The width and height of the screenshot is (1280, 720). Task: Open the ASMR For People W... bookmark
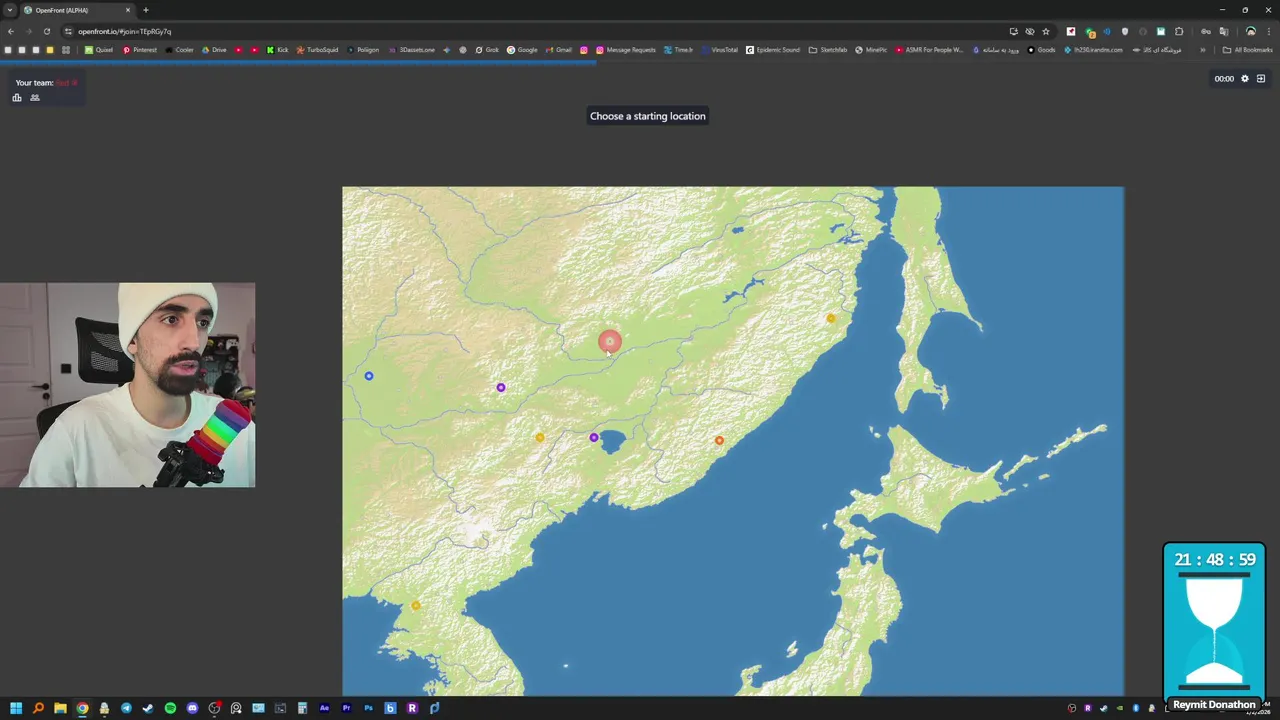coord(930,49)
